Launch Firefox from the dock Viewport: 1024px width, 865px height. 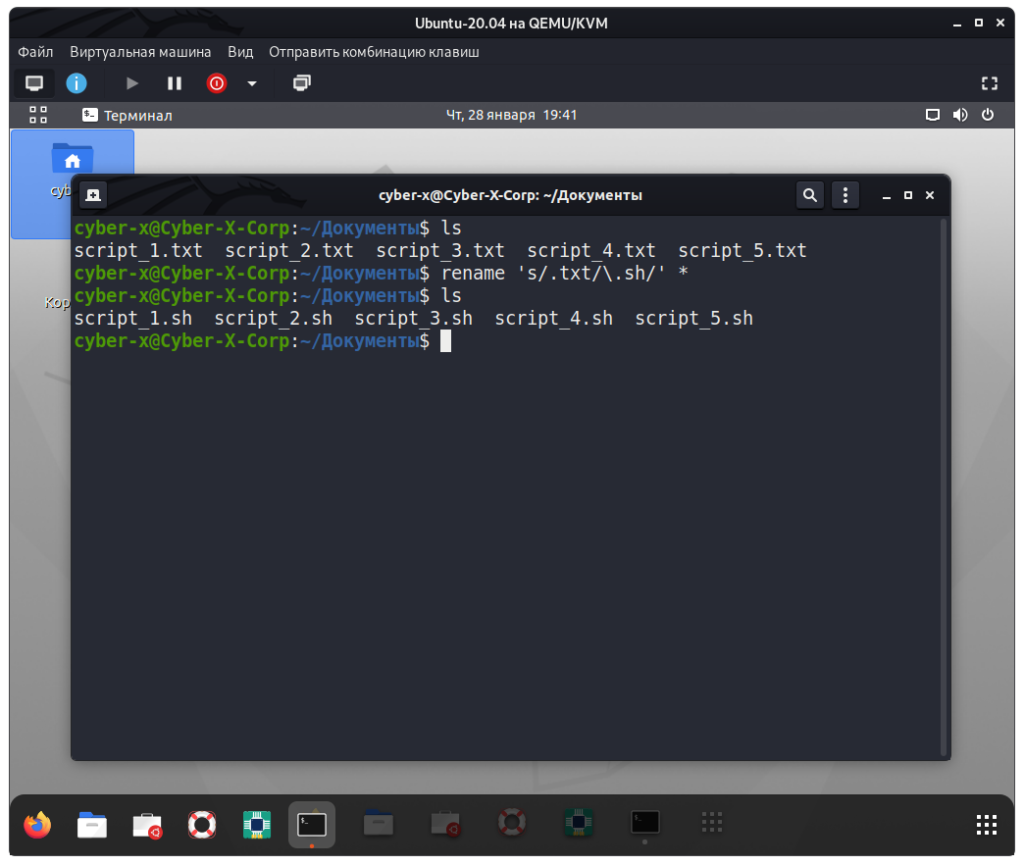pos(38,824)
